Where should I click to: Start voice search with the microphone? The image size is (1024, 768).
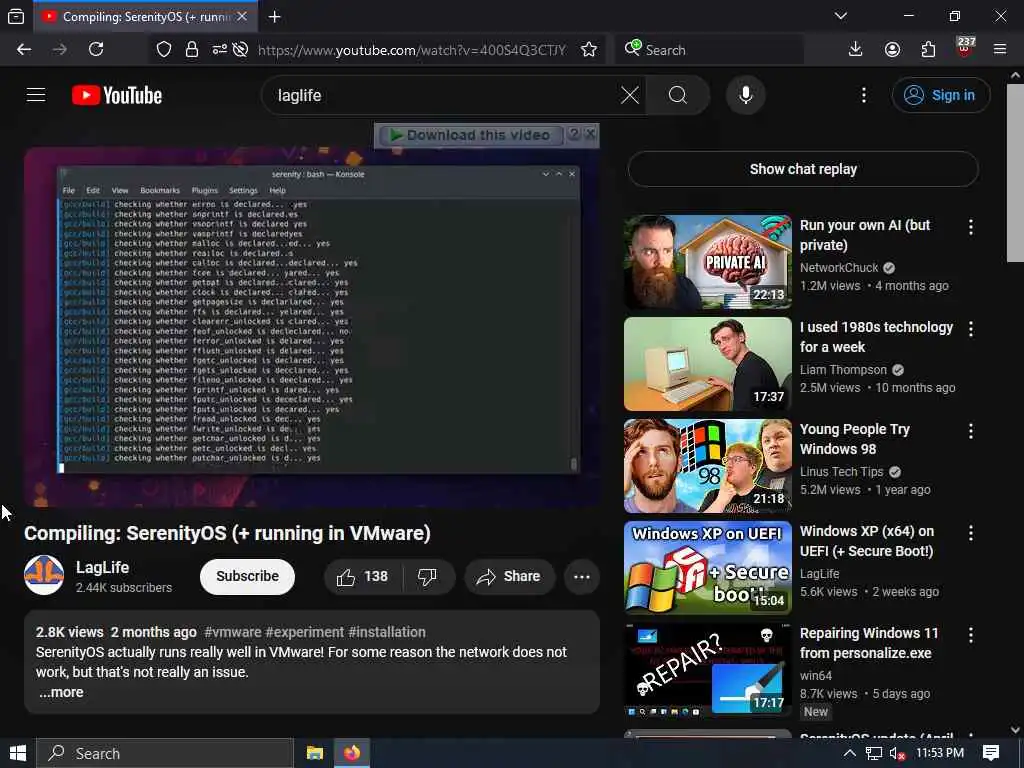pyautogui.click(x=746, y=95)
